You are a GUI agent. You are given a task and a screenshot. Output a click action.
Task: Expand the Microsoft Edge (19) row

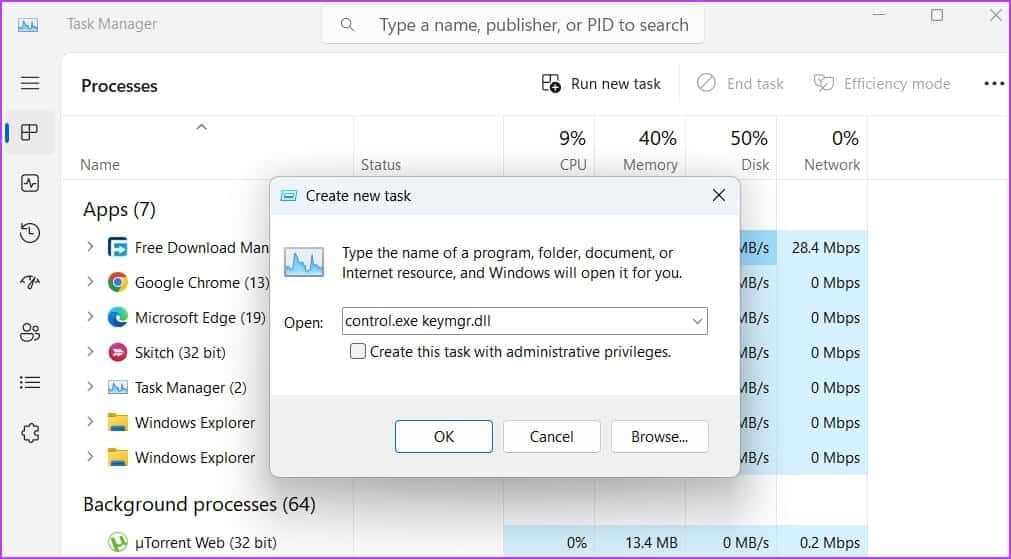tap(90, 317)
